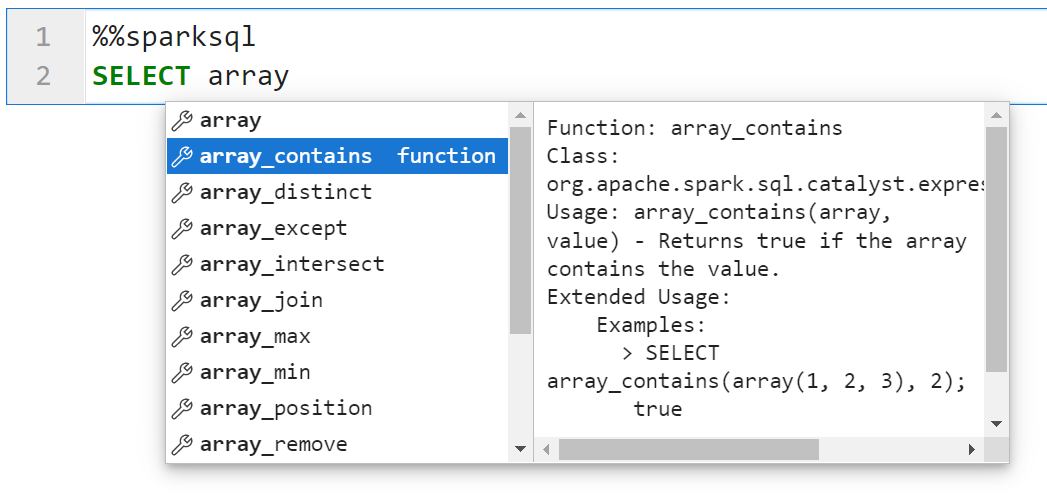Click the documentation horizontal scroll left arrow
The width and height of the screenshot is (1047, 499).
546,450
